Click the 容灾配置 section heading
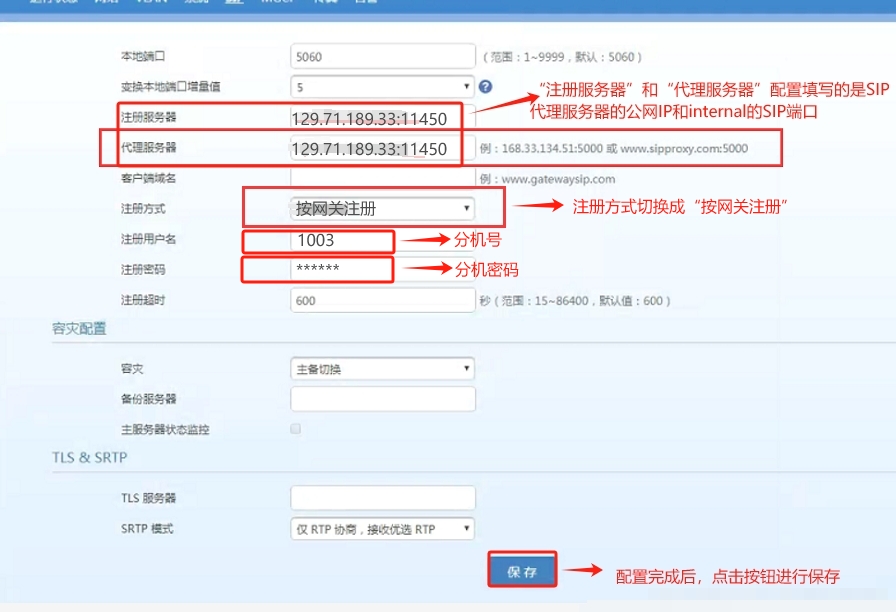Screen dimensions: 896x612 tap(79, 329)
